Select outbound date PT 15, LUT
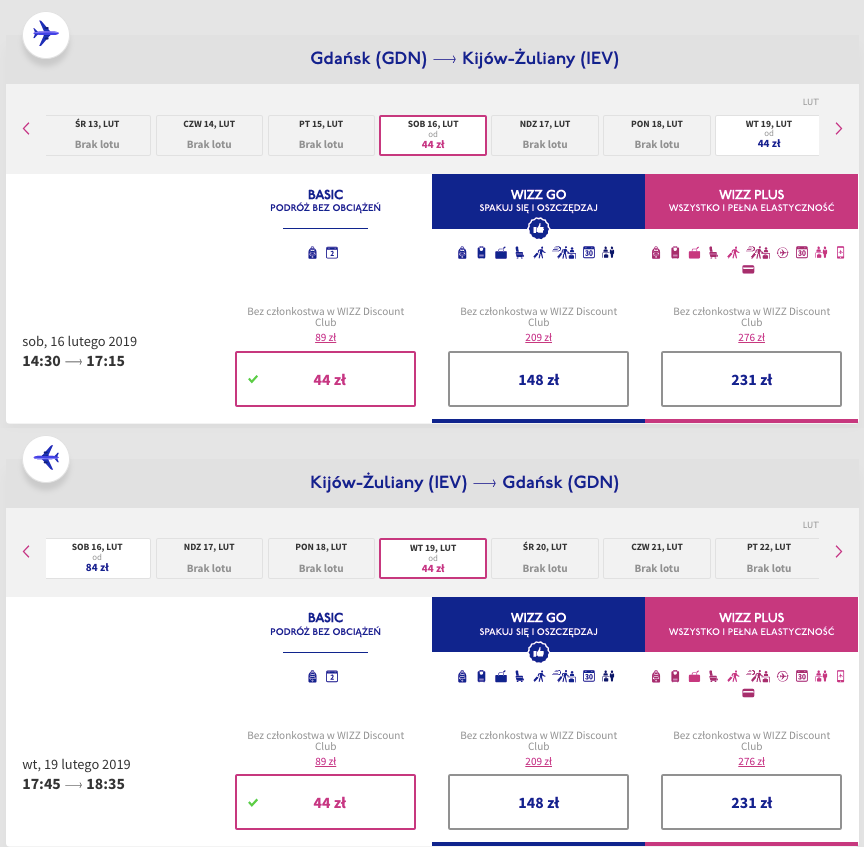The width and height of the screenshot is (864, 847). click(x=321, y=135)
